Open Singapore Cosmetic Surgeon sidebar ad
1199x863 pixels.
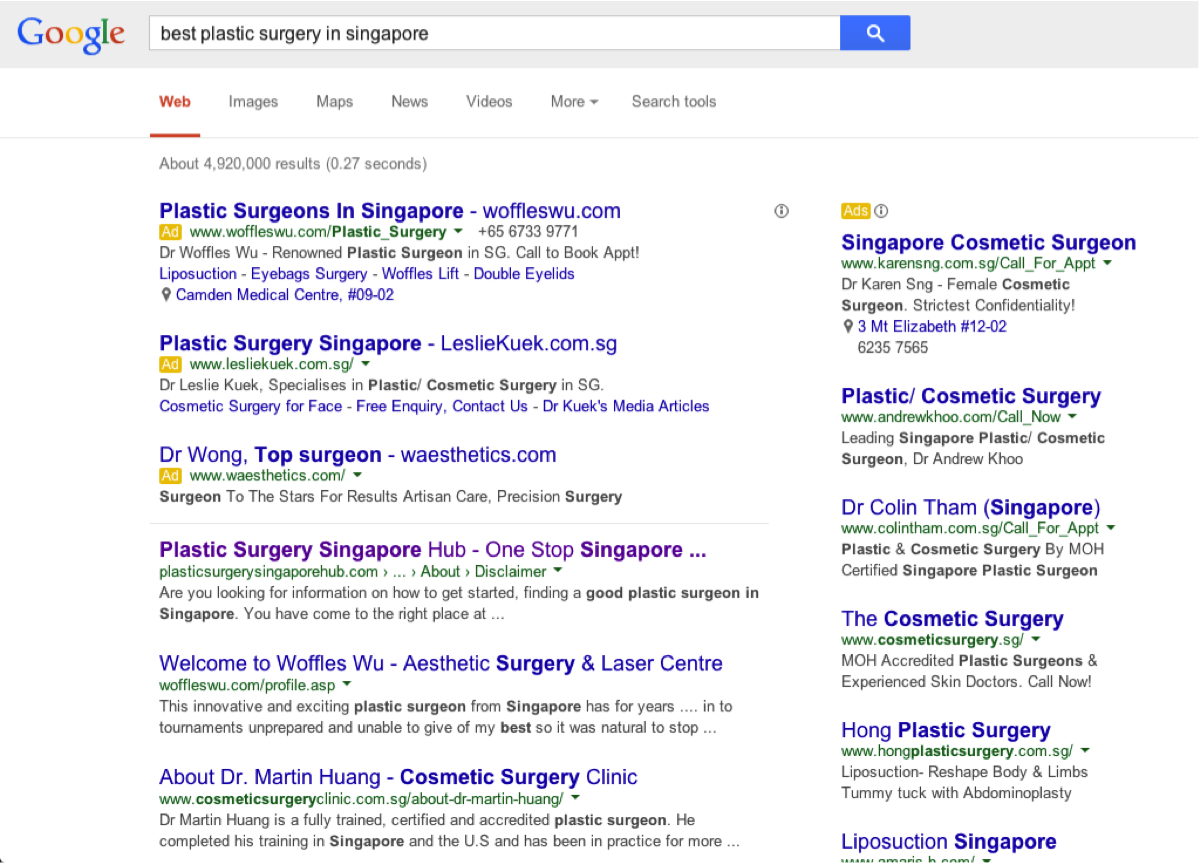coord(988,242)
